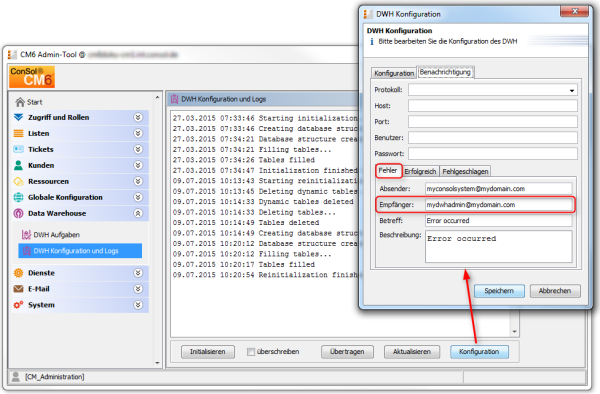The height and width of the screenshot is (394, 600).
Task: Click the Speichern button
Action: [x=499, y=291]
